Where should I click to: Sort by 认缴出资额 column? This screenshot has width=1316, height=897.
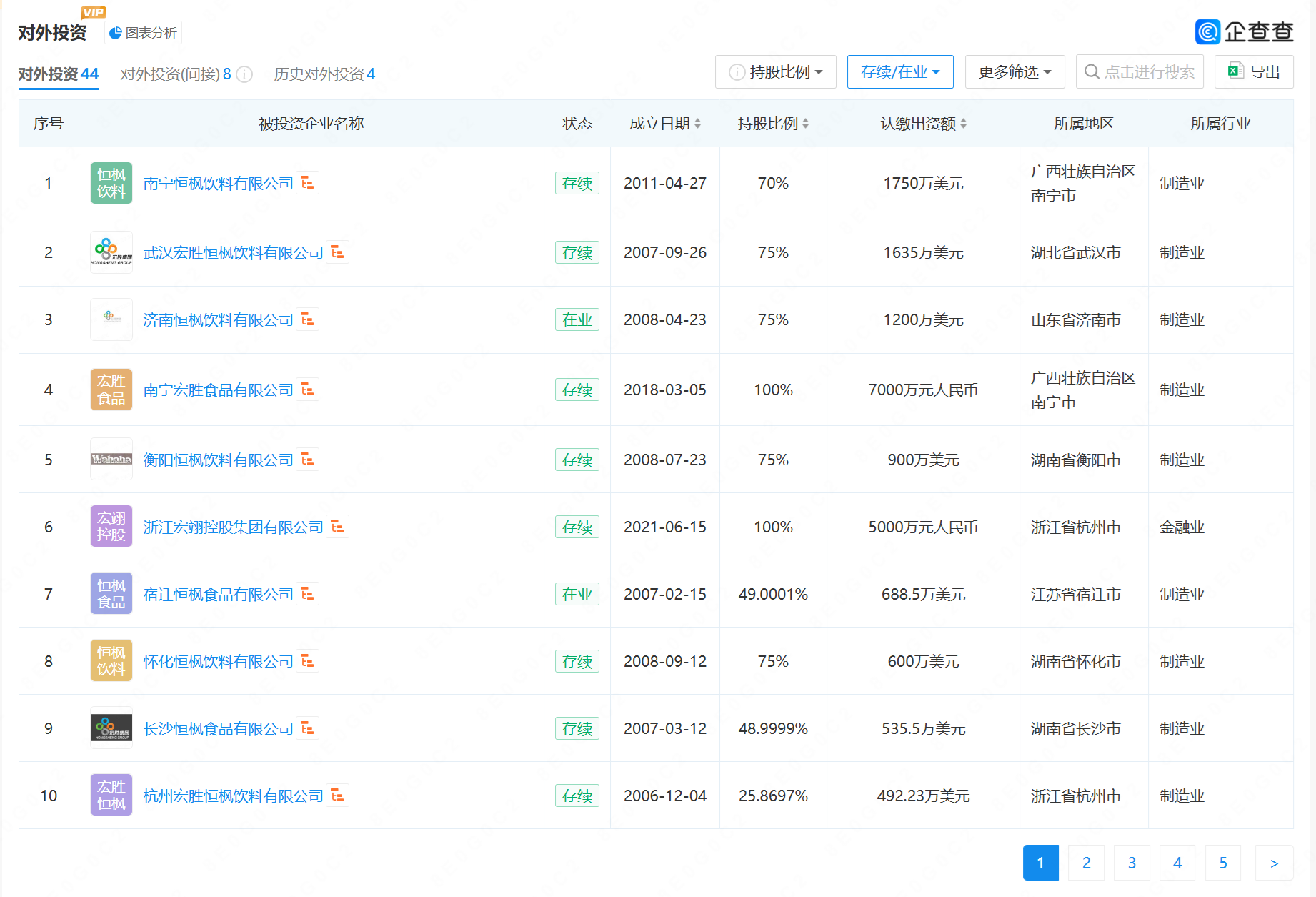click(923, 124)
